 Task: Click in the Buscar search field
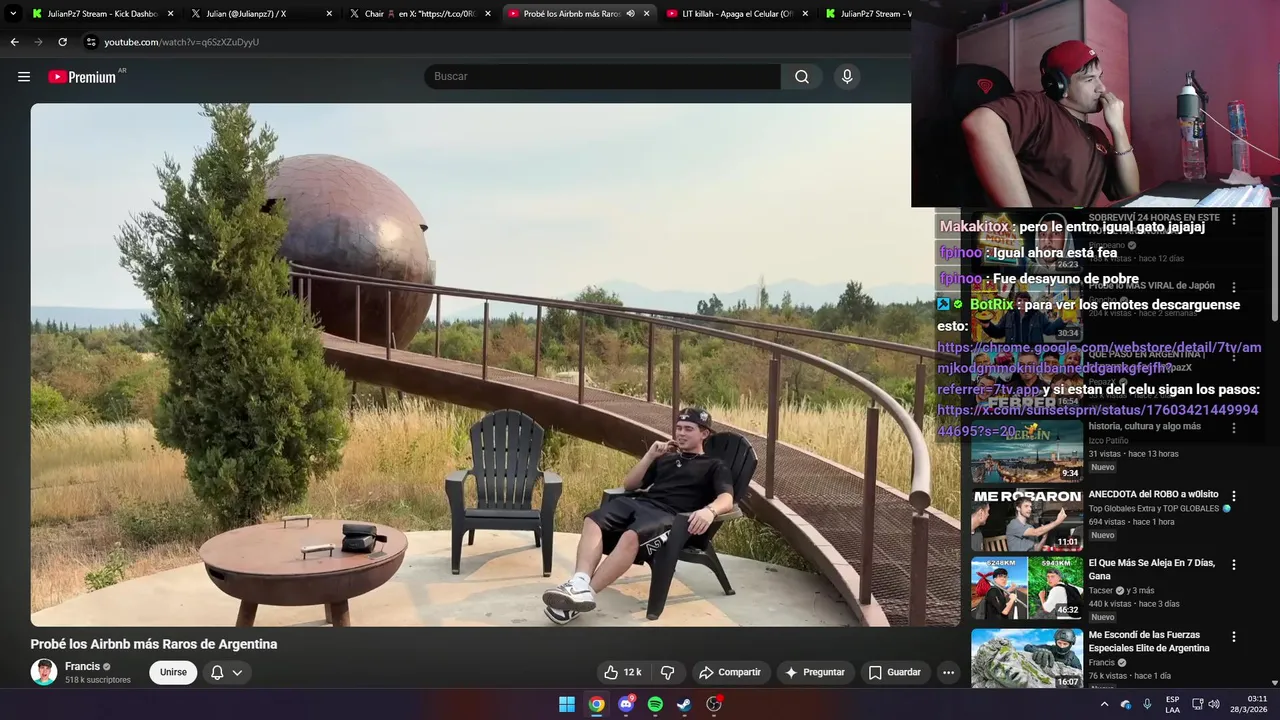click(x=602, y=76)
